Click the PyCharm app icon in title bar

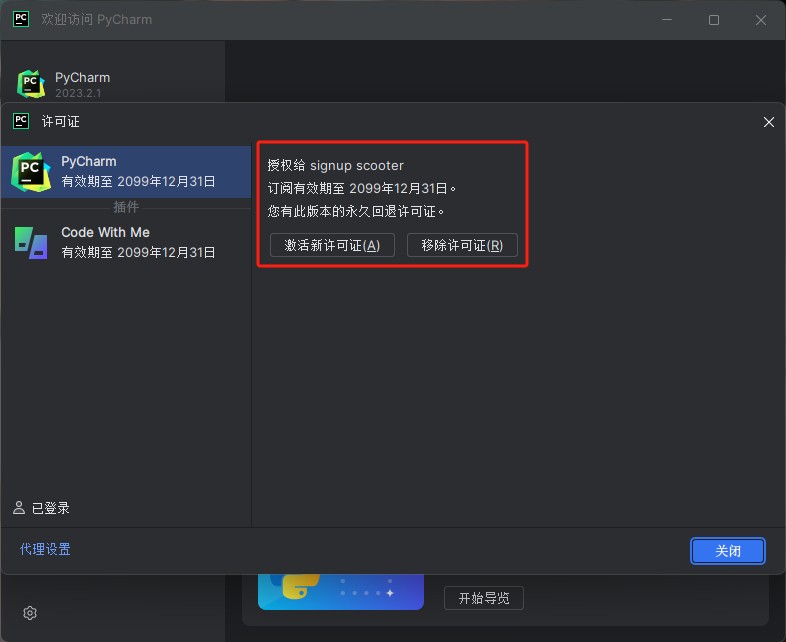(20, 19)
